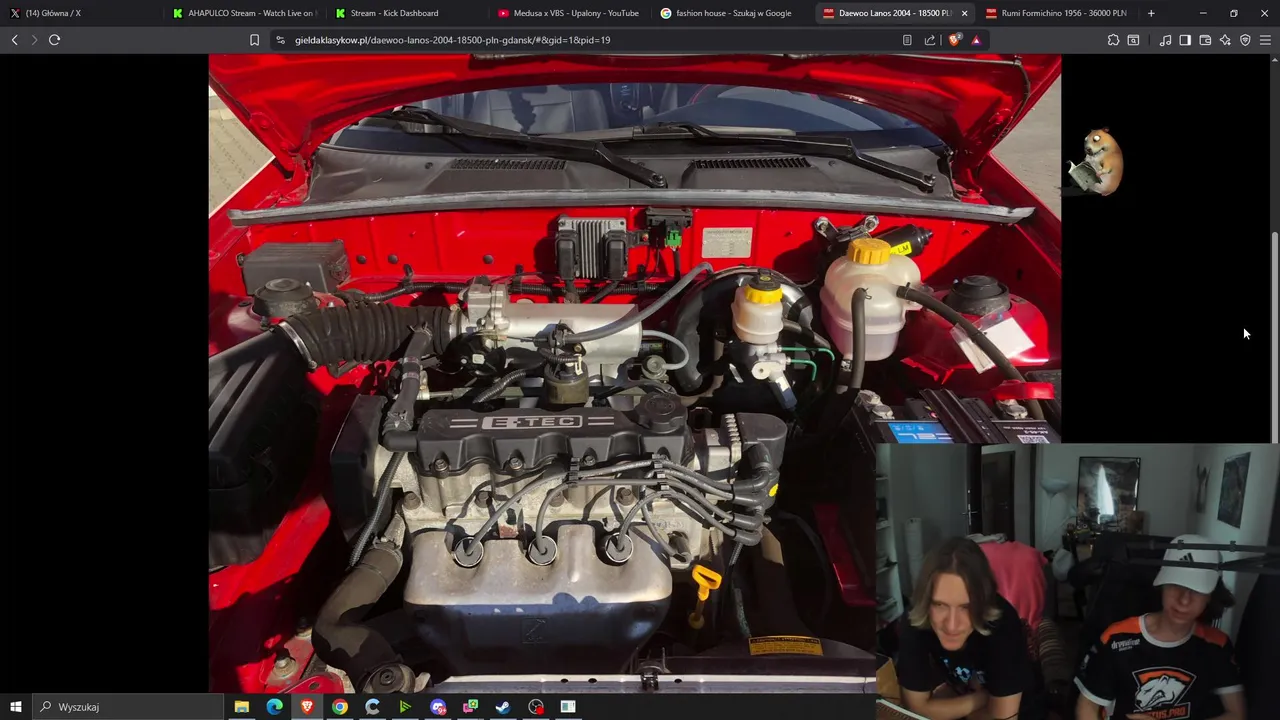Click the Wyszukaj taskbar search box
The width and height of the screenshot is (1280, 720).
point(130,707)
